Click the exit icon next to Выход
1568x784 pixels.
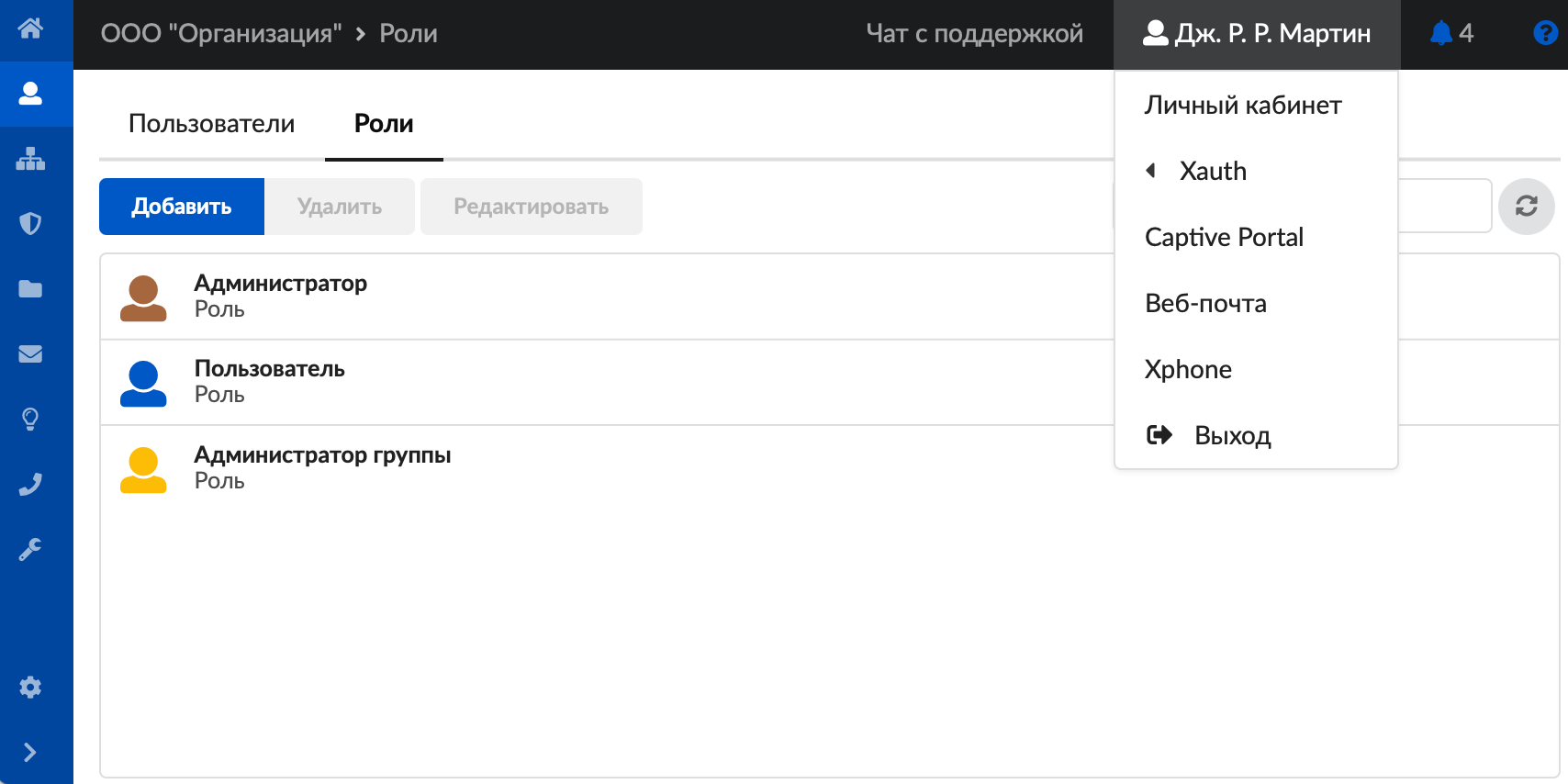coord(1159,435)
